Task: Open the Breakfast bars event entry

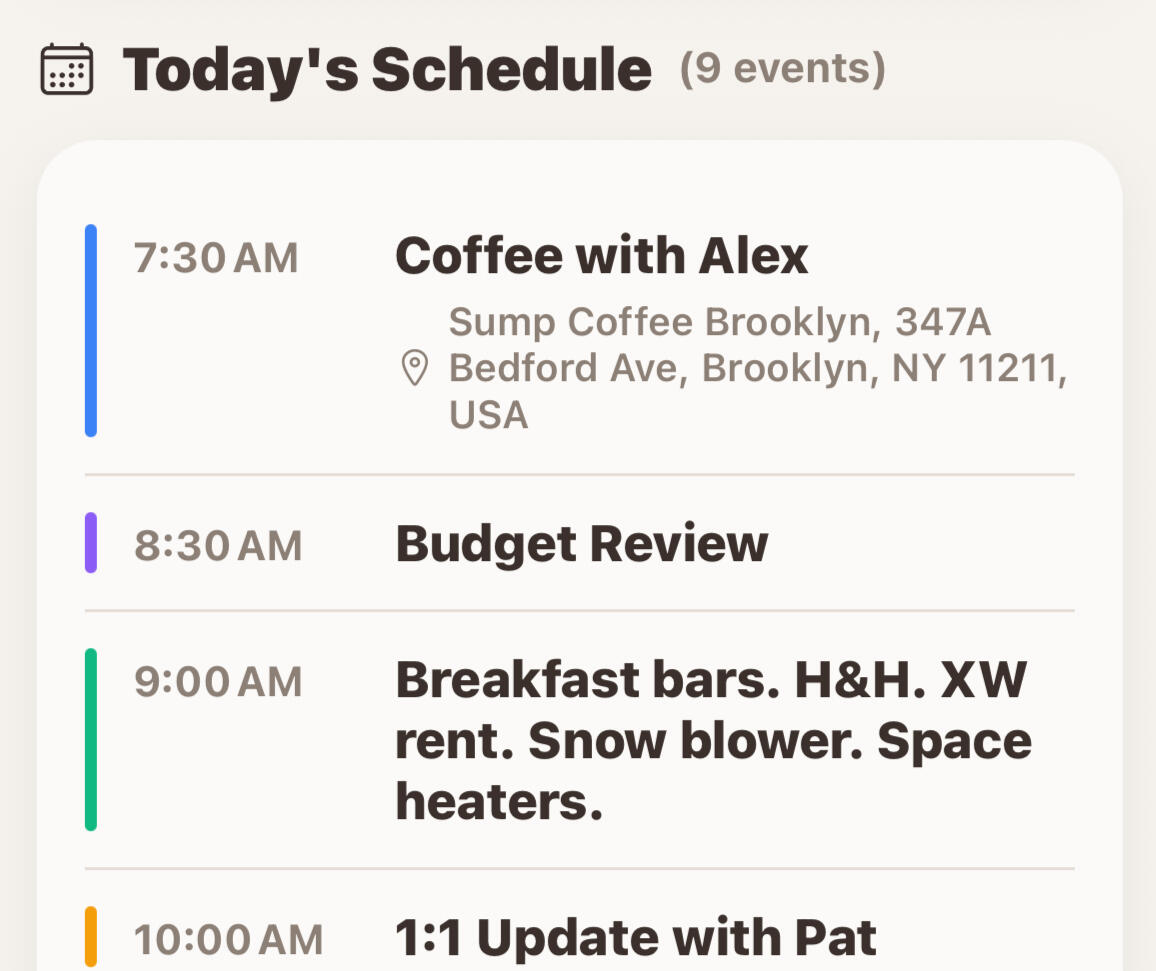Action: 713,740
